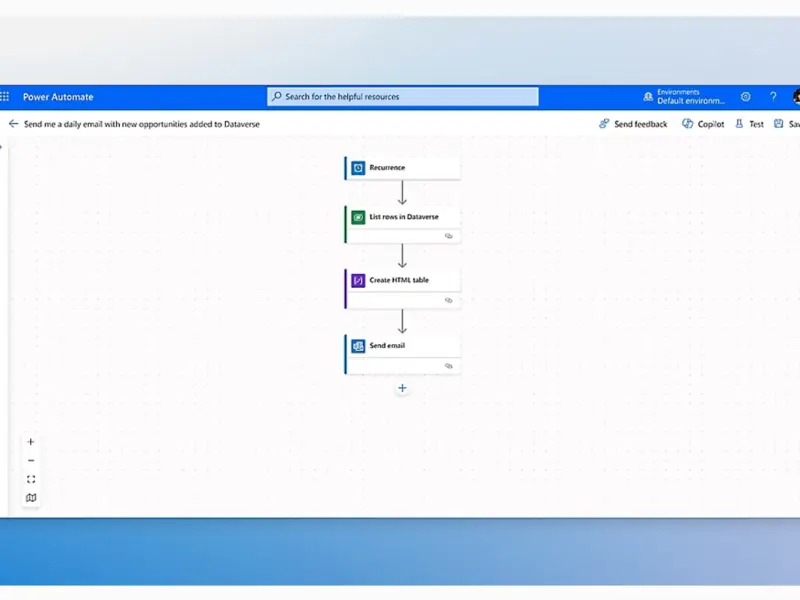Open the Copilot panel
The height and width of the screenshot is (600, 800).
tap(703, 124)
